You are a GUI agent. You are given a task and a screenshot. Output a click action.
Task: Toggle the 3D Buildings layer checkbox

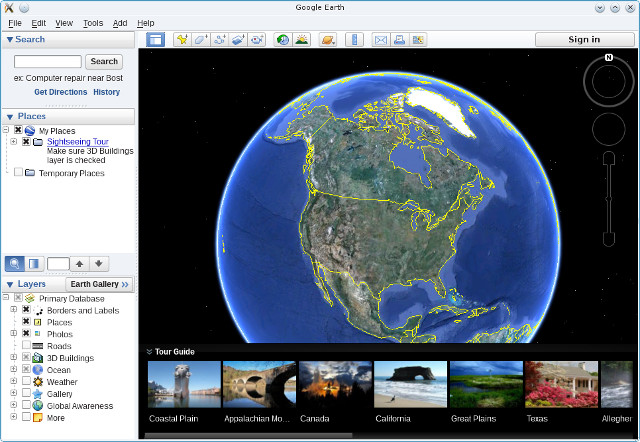click(26, 357)
